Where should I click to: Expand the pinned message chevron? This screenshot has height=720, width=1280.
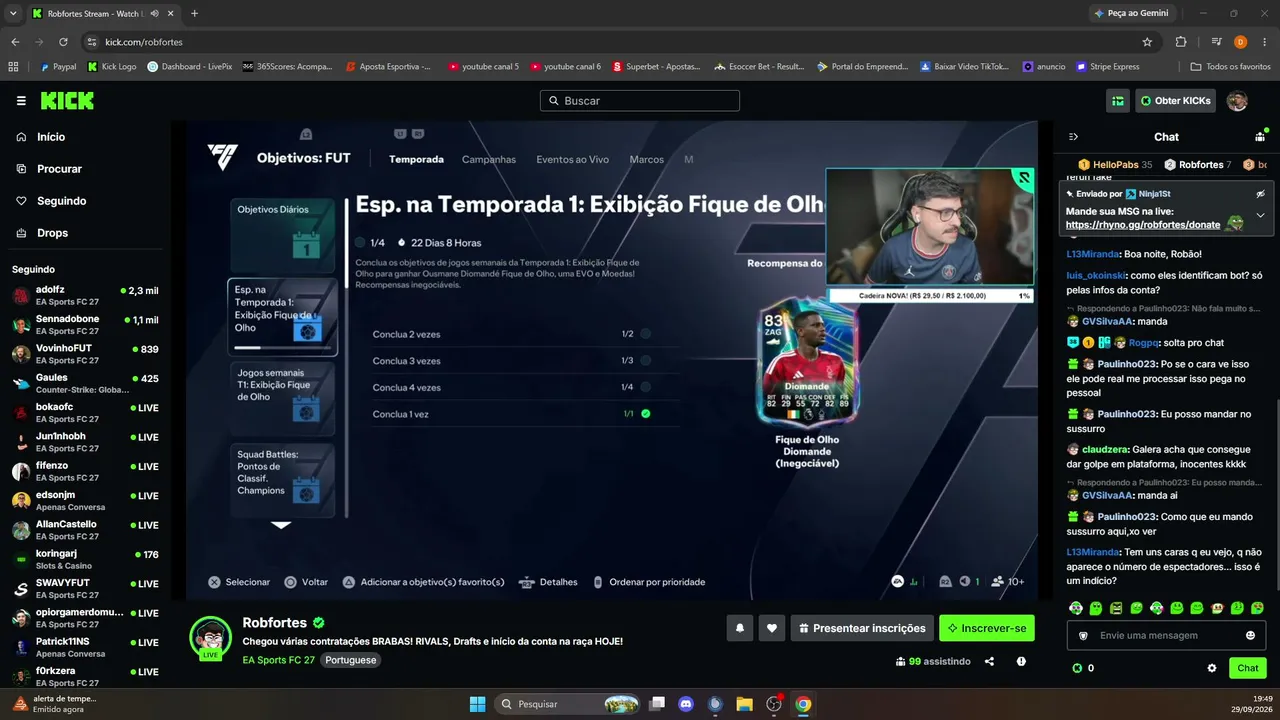1260,215
